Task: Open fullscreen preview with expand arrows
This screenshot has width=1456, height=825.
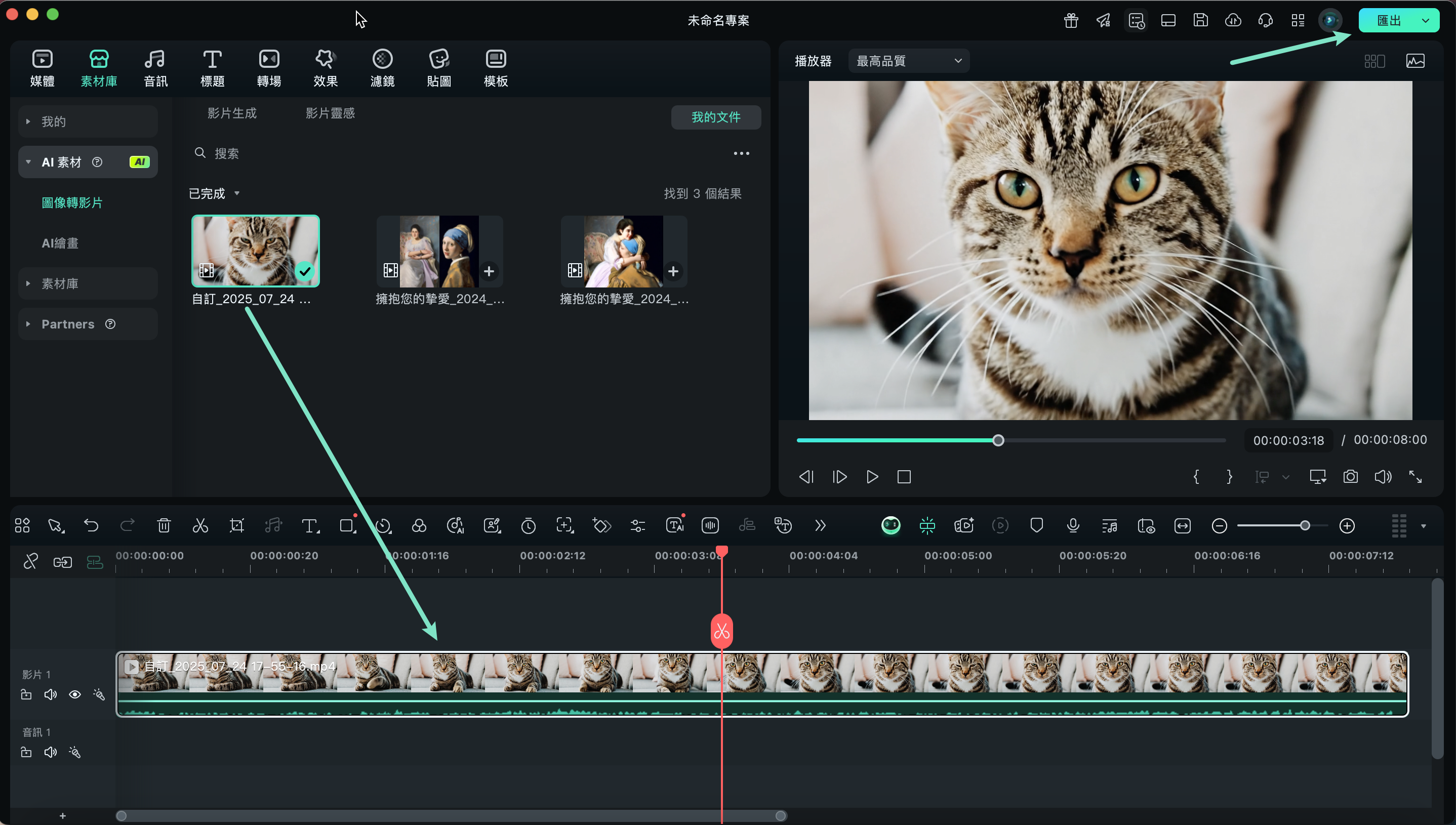Action: tap(1415, 477)
